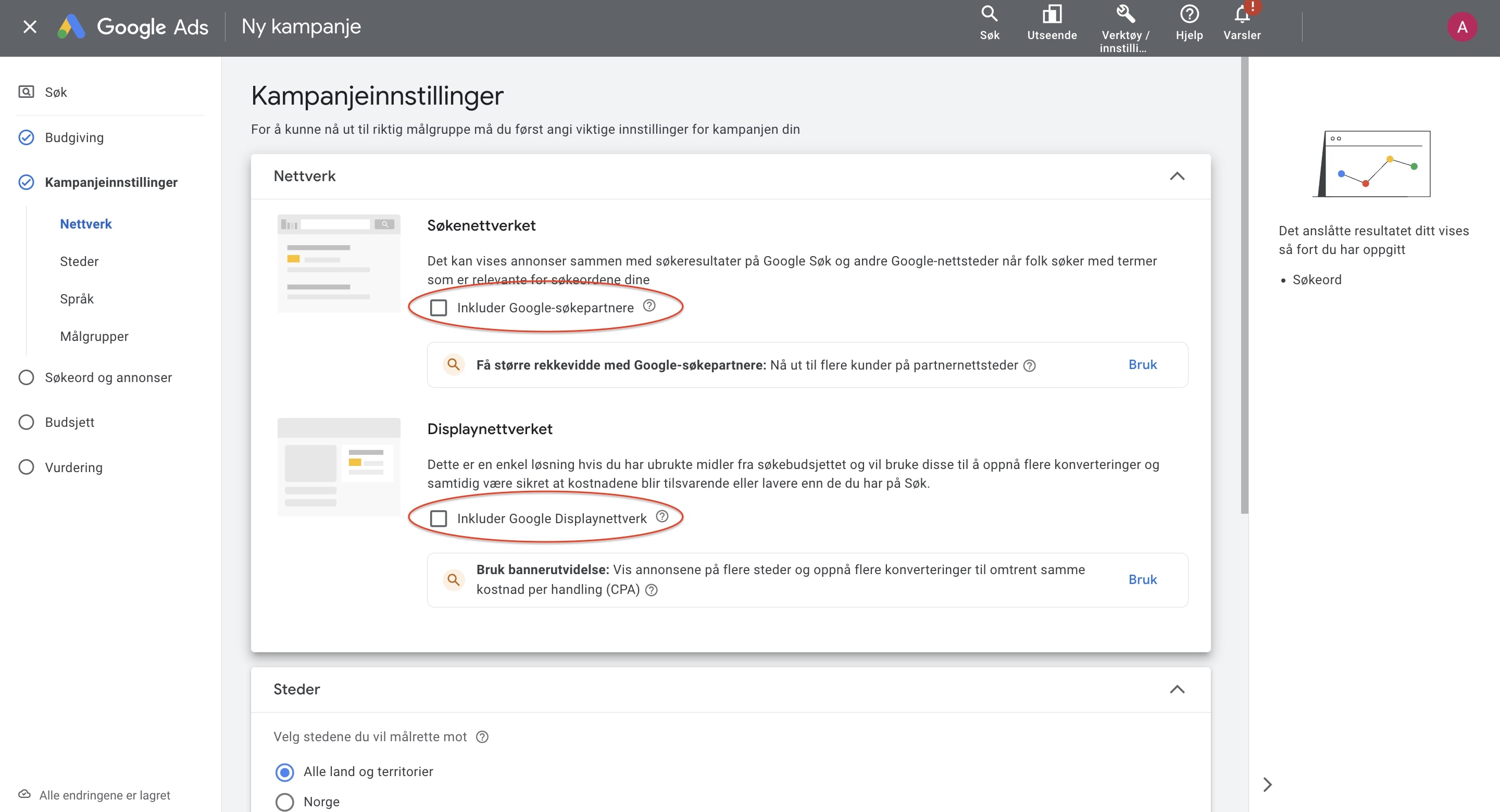This screenshot has width=1500, height=812.
Task: Enable Inkluder Google-søkepartnere checkbox
Action: 439,307
